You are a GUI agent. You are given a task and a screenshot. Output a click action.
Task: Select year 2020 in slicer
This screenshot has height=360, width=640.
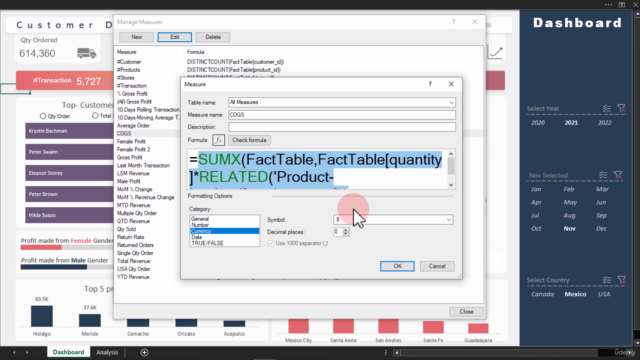click(x=538, y=122)
